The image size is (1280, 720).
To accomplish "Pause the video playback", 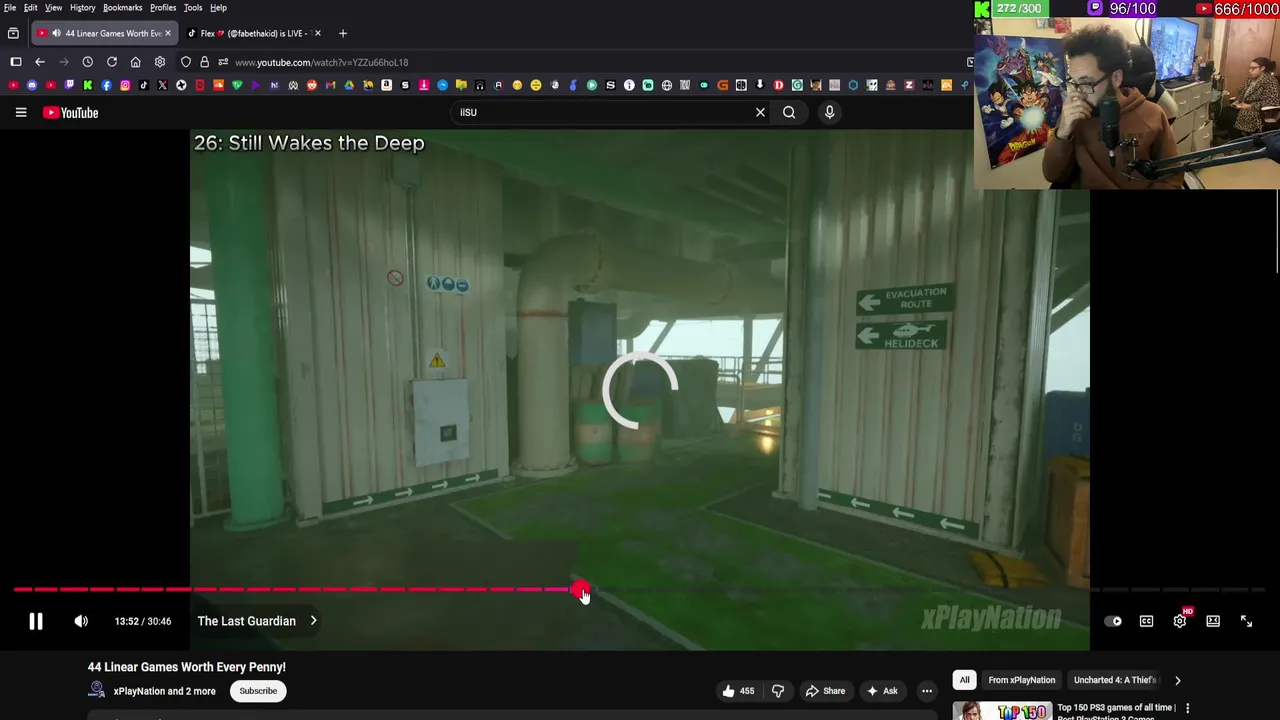I will pos(35,621).
